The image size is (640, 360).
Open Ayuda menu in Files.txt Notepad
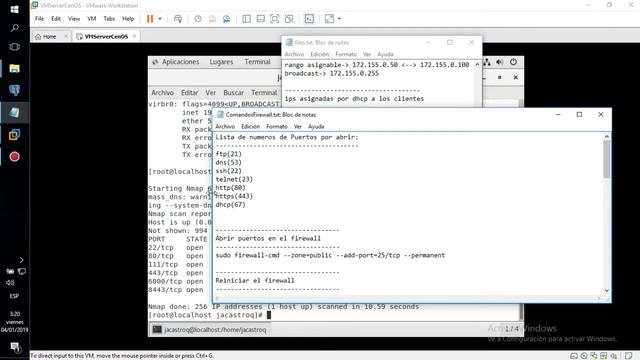click(x=385, y=54)
